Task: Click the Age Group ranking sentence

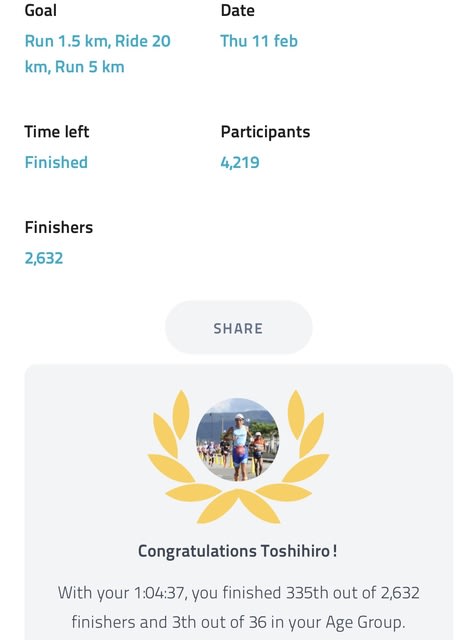Action: 239,622
